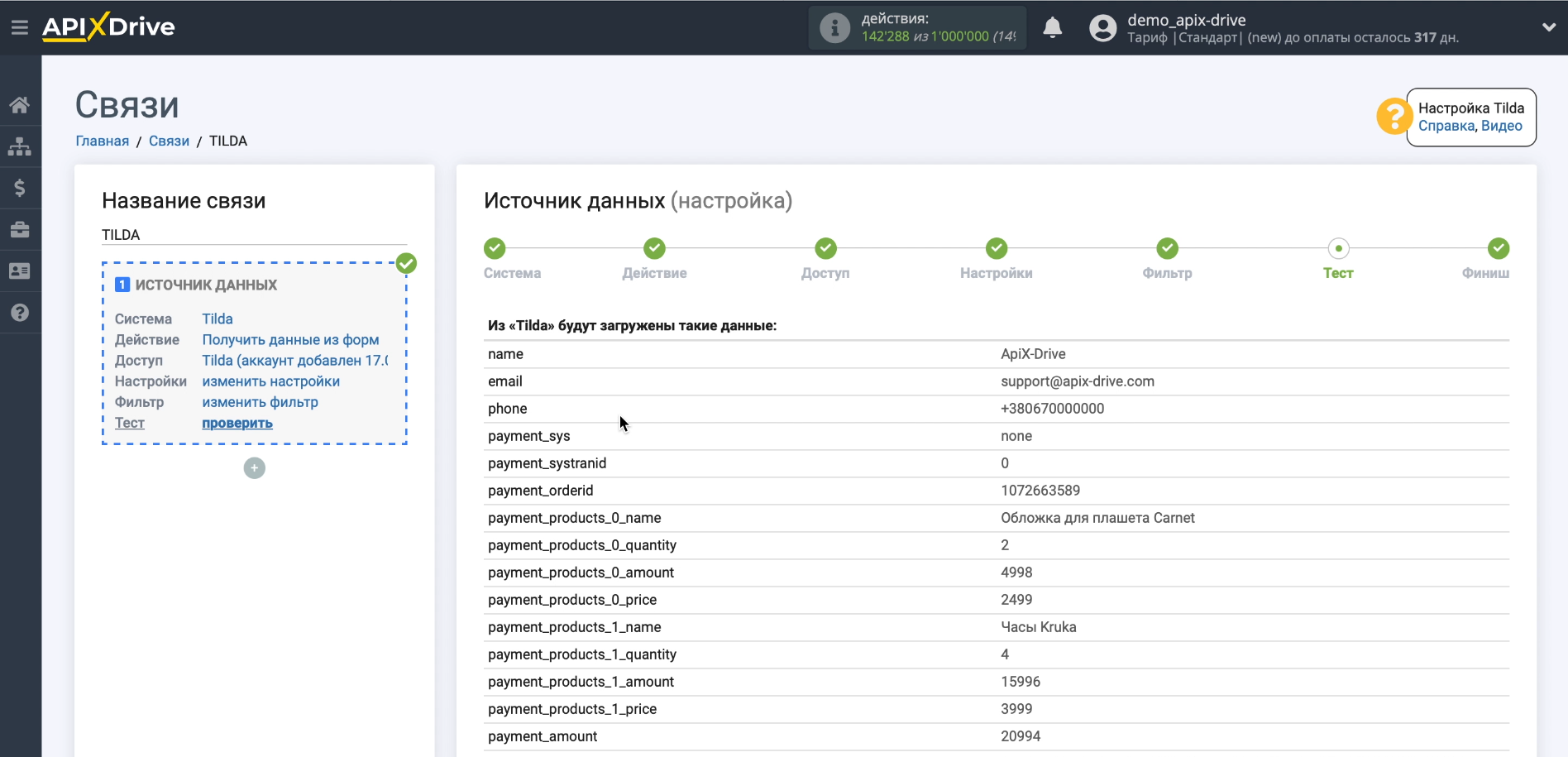Open the hamburger menu in header

click(20, 27)
